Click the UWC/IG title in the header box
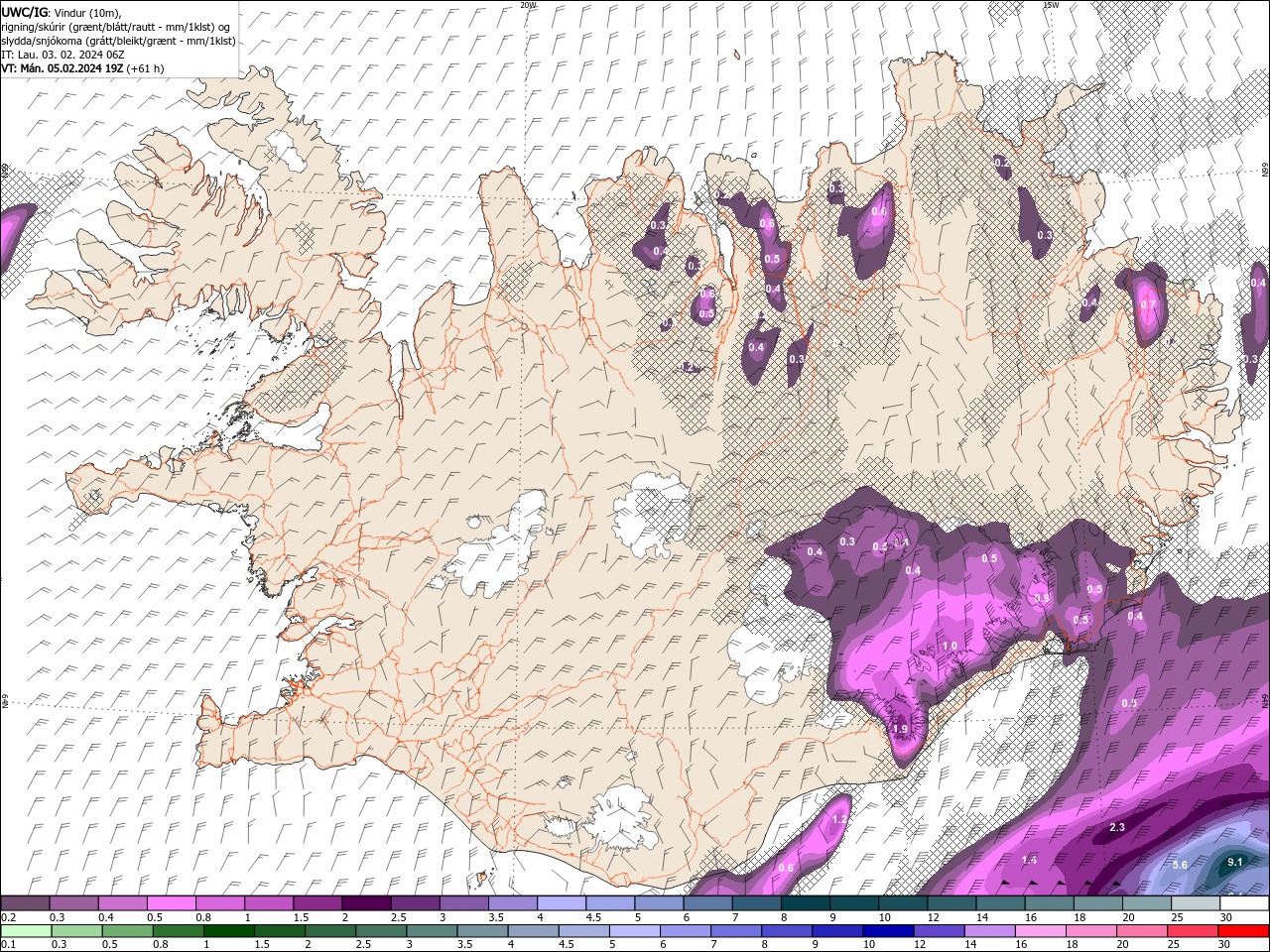This screenshot has width=1270, height=952. pyautogui.click(x=25, y=12)
